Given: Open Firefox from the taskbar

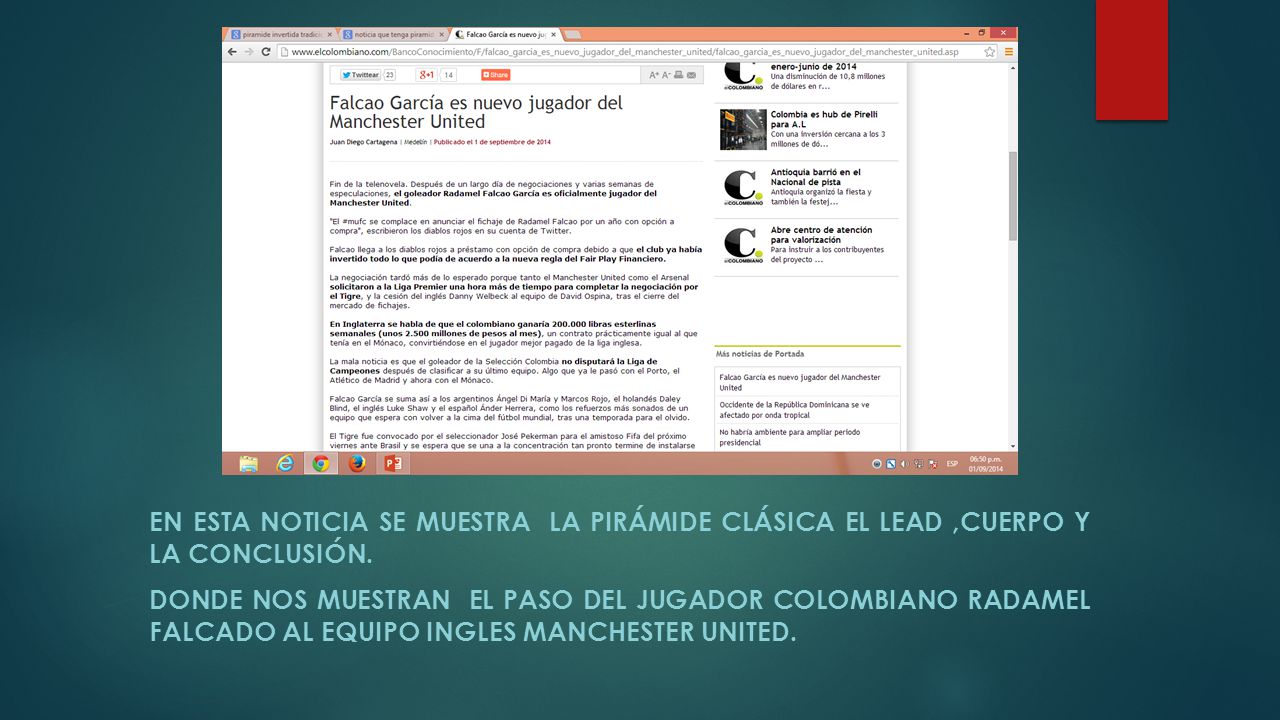Looking at the screenshot, I should pyautogui.click(x=357, y=463).
